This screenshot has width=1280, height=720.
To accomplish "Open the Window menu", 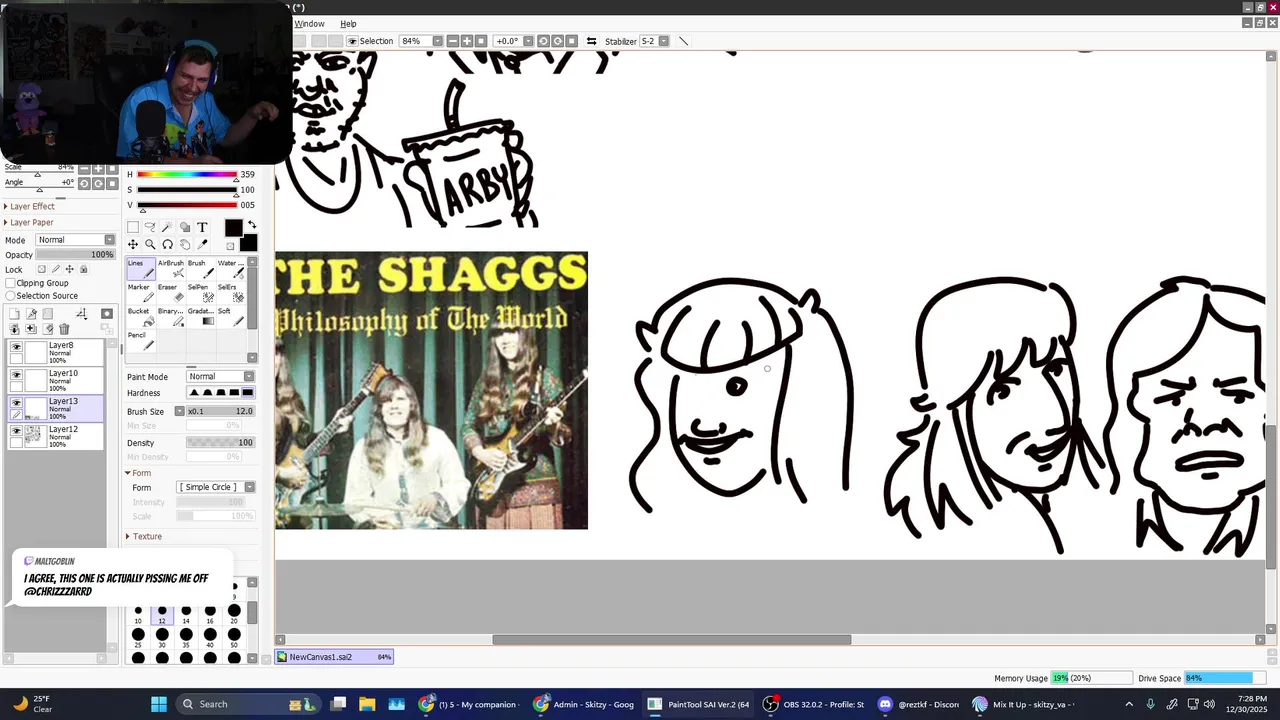I will pos(309,23).
